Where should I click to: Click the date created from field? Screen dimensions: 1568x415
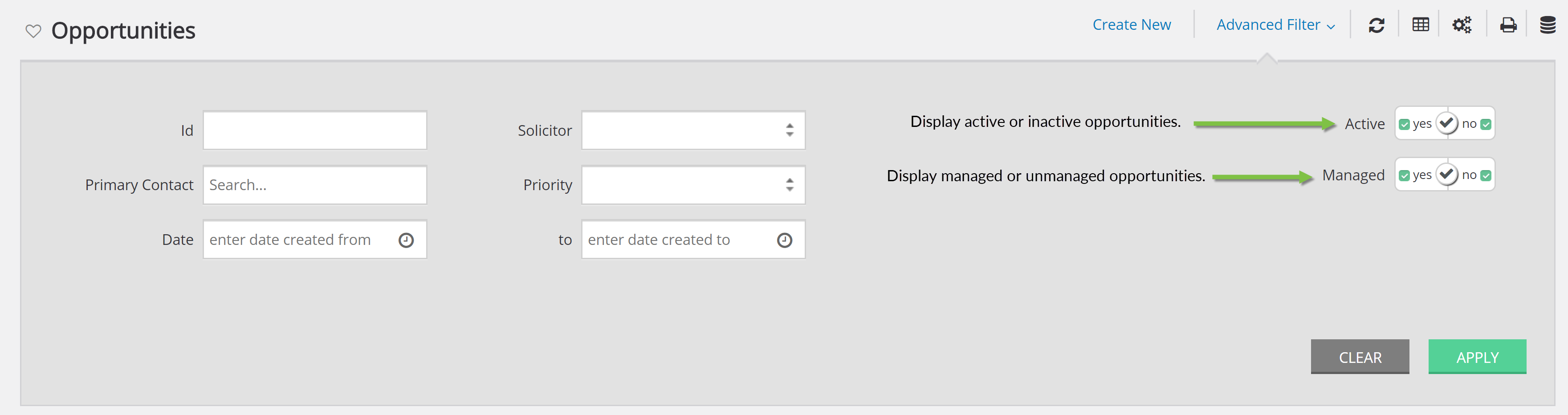point(315,240)
